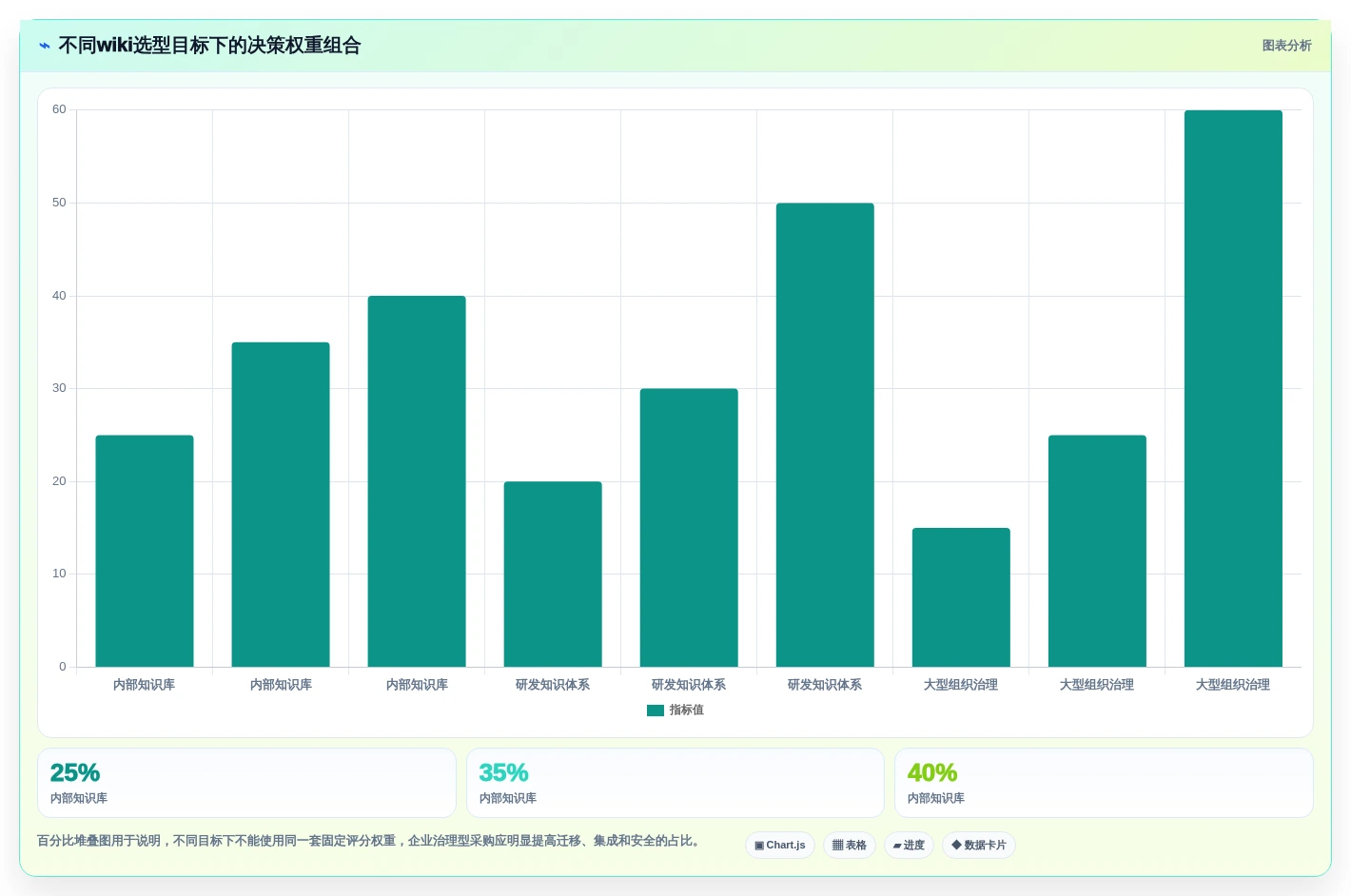Select the tallest 大型组织治理 bar at 60

point(1233,388)
